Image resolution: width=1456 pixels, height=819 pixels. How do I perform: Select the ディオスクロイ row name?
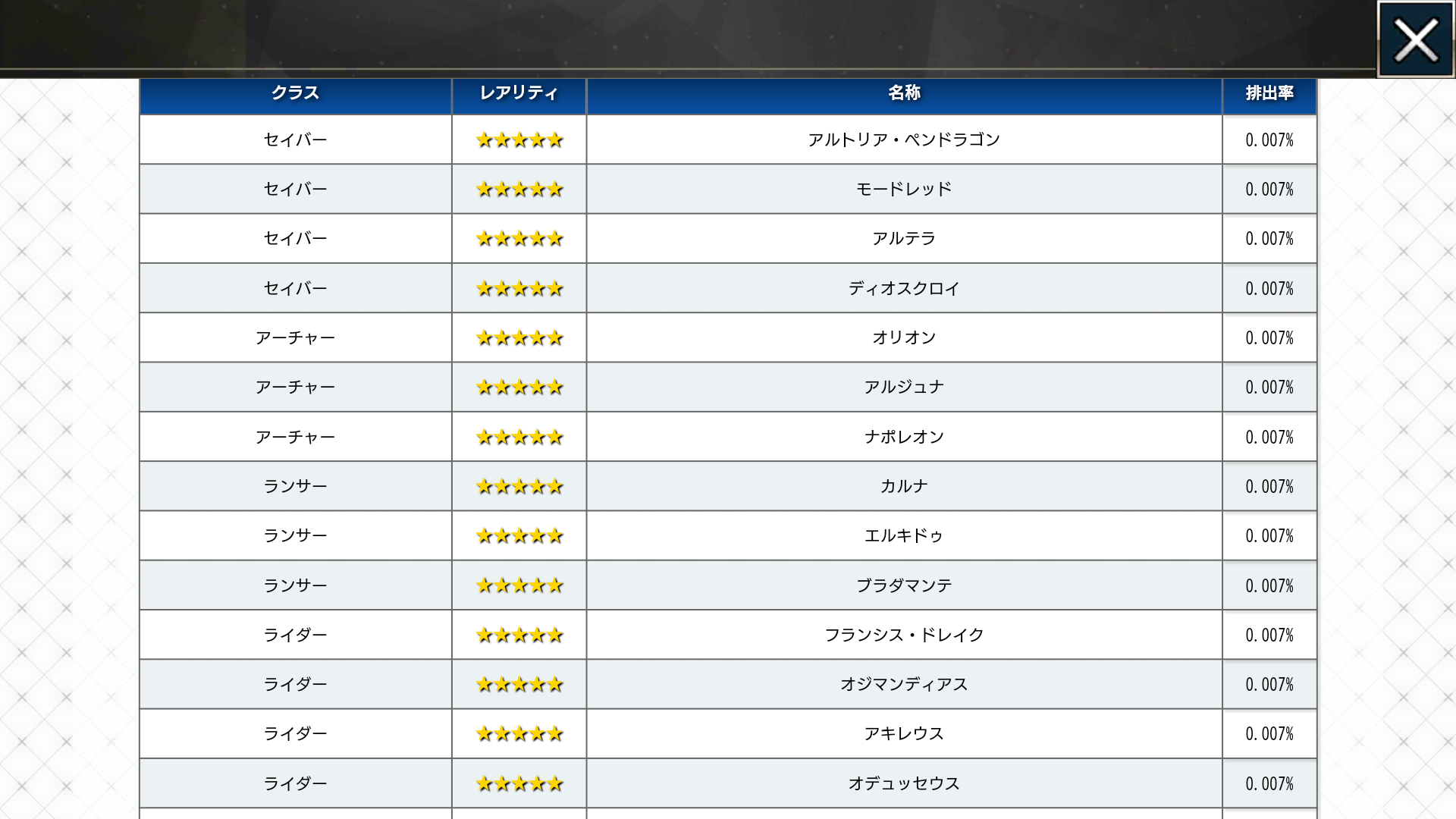[904, 288]
